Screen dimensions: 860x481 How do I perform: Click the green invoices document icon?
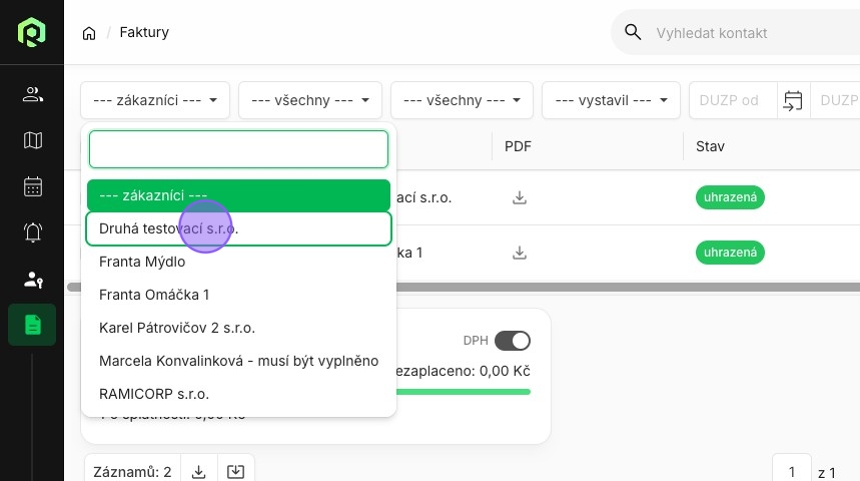tap(32, 325)
